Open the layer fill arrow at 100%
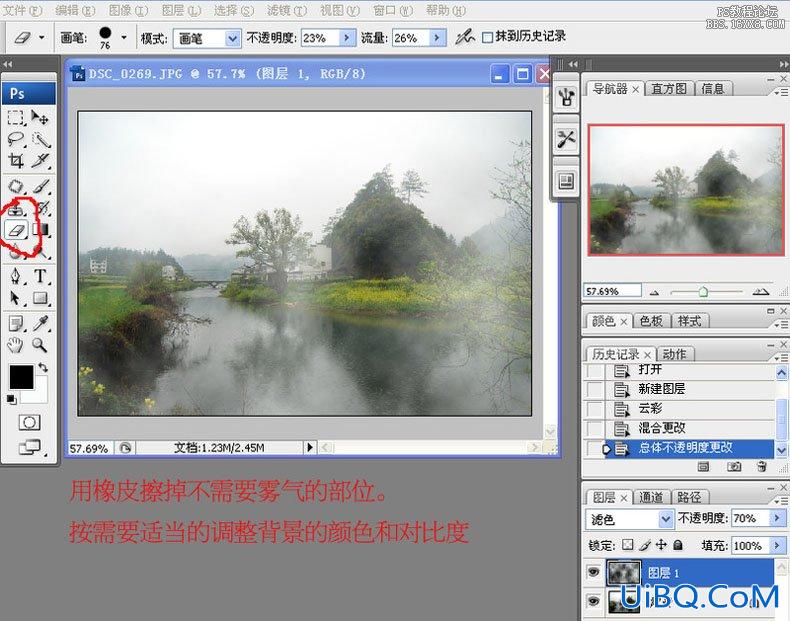 (776, 545)
